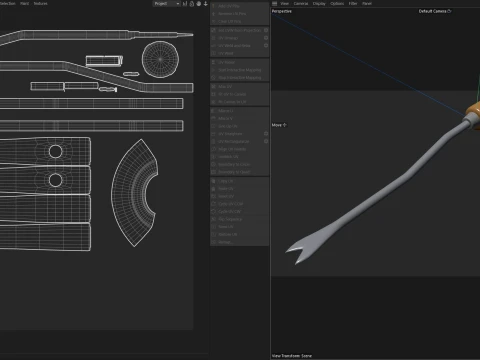Click the Line Up UV command
Viewport: 480px width, 360px height.
(239, 126)
